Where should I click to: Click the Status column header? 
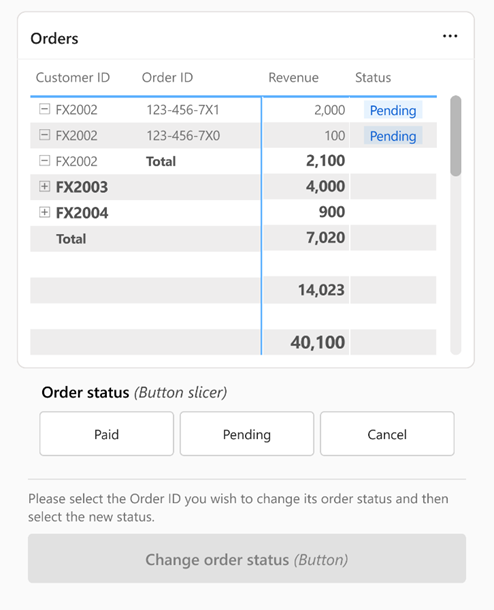pyautogui.click(x=373, y=77)
